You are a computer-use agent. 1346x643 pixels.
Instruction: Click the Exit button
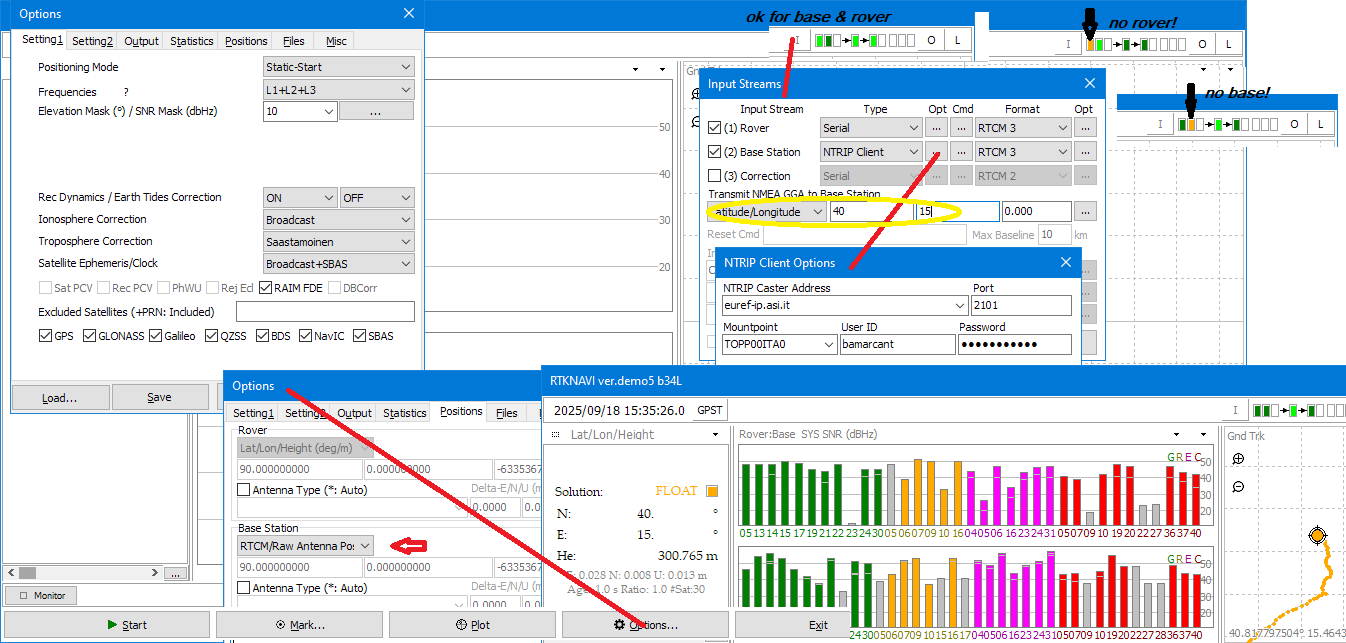[818, 625]
